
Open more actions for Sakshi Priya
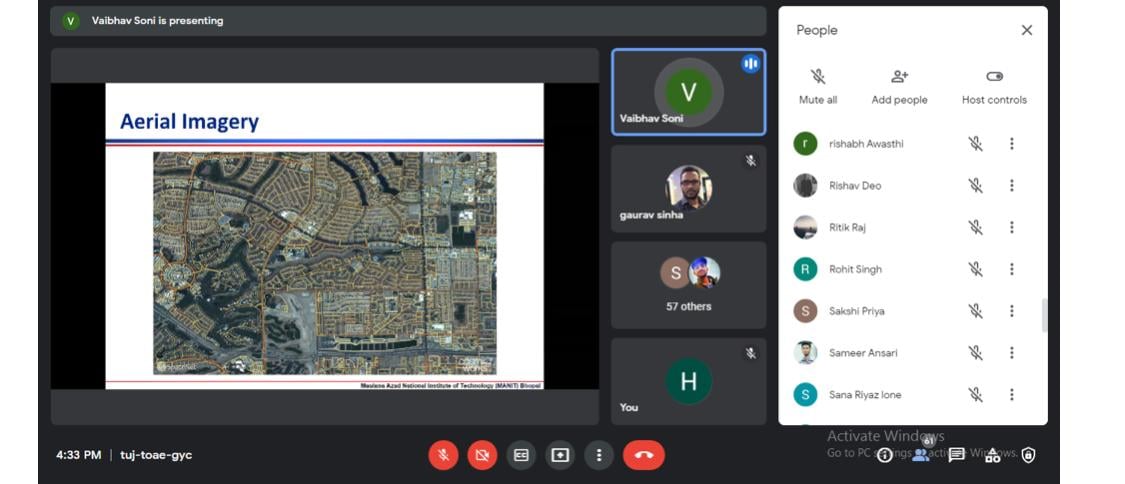(1012, 311)
